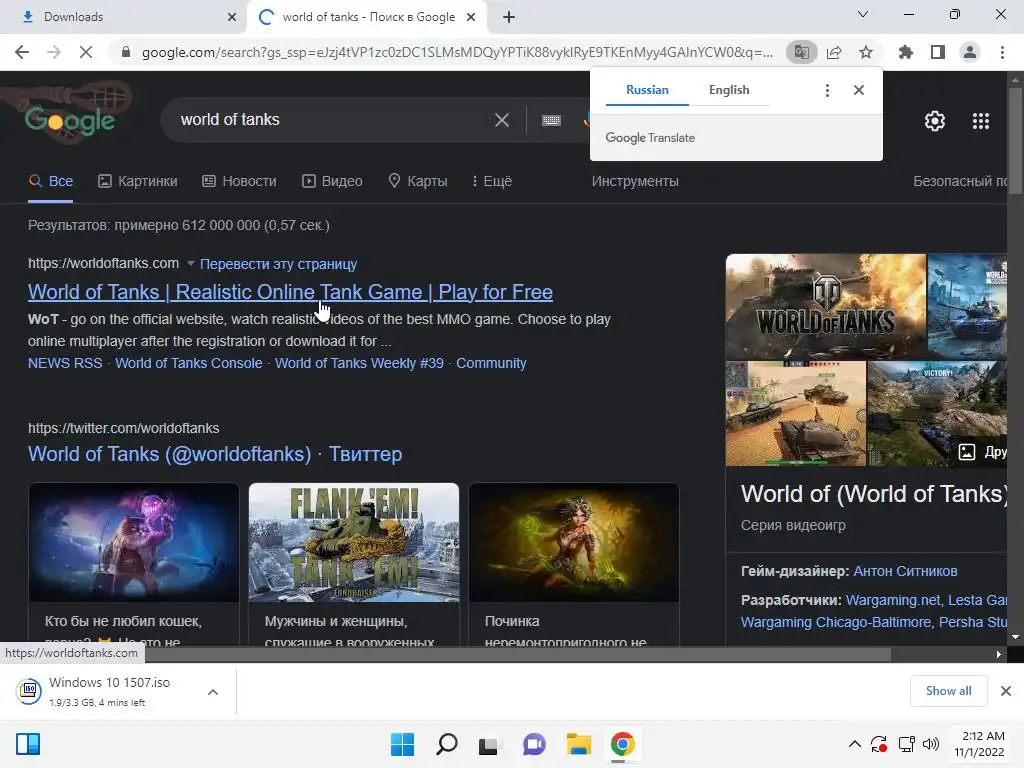
Task: Open the Google Translate icon in address bar
Action: [801, 52]
